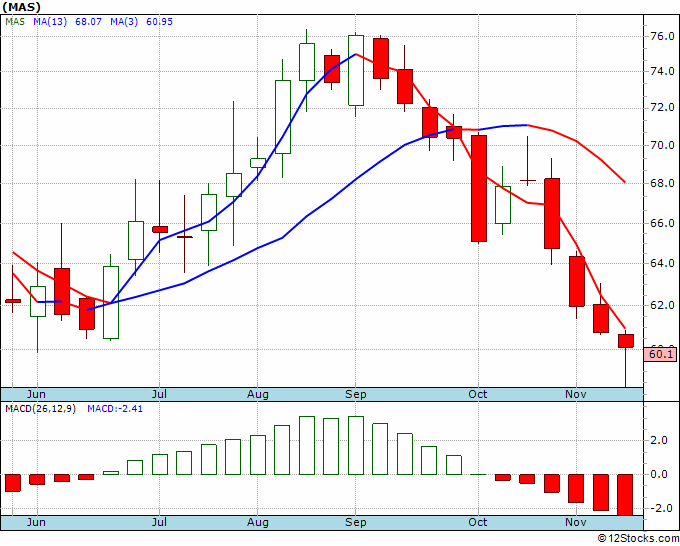This screenshot has height=546, width=680.
Task: Click Jun on the MACD panel axis
Action: tap(36, 522)
